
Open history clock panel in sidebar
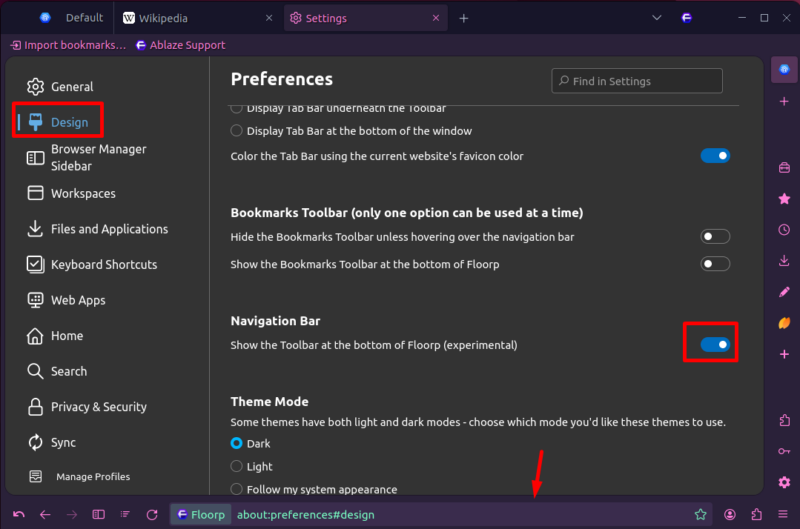tap(784, 230)
